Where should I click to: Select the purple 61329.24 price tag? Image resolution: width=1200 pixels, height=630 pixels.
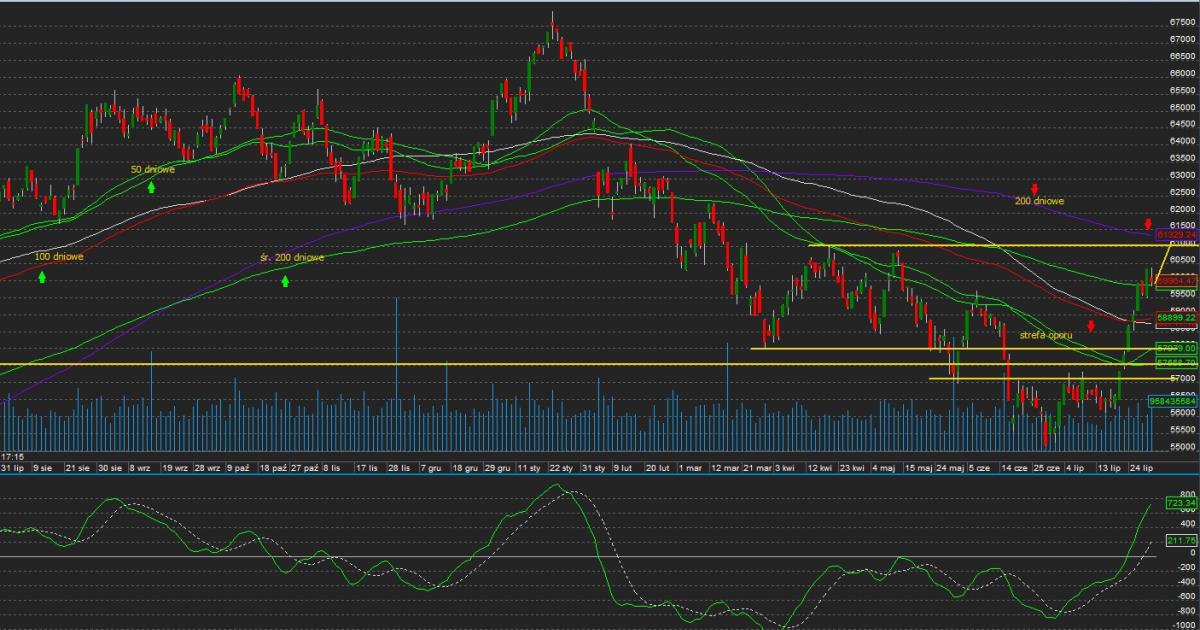coord(1176,234)
